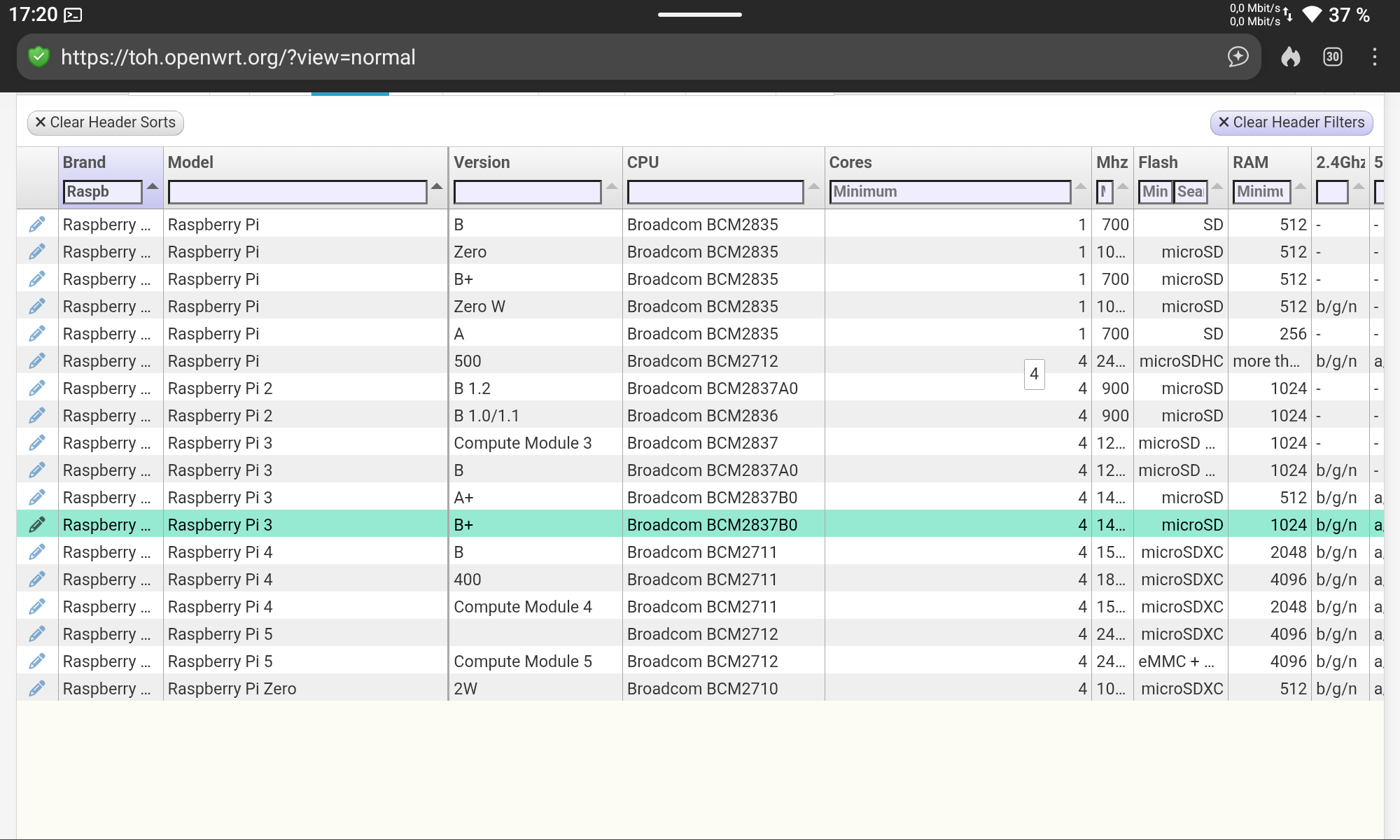Open tab switcher showing 30 tabs

click(1332, 57)
